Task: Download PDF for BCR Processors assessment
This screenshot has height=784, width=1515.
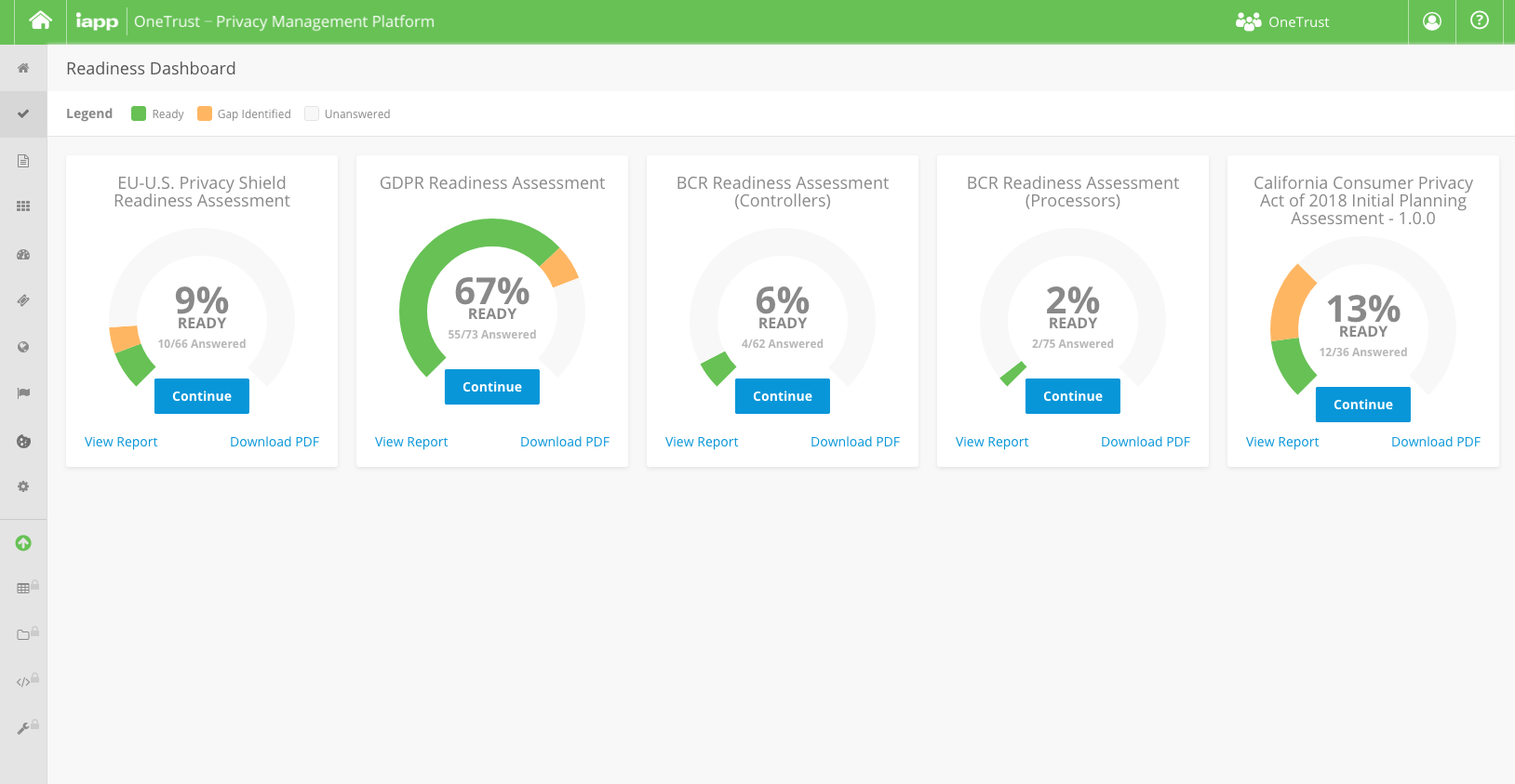Action: (x=1146, y=442)
